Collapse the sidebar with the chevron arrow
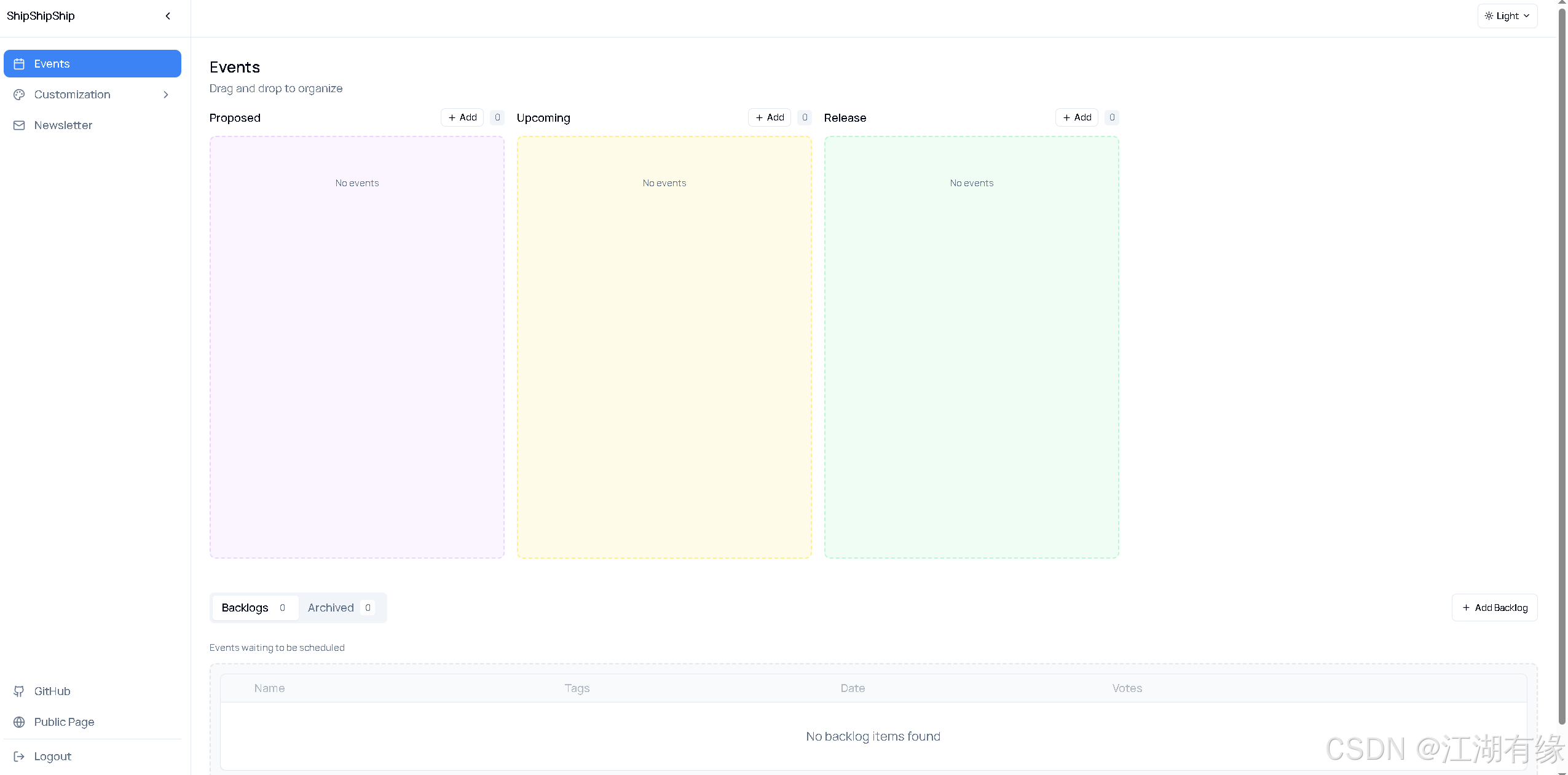The width and height of the screenshot is (1568, 775). [x=168, y=16]
